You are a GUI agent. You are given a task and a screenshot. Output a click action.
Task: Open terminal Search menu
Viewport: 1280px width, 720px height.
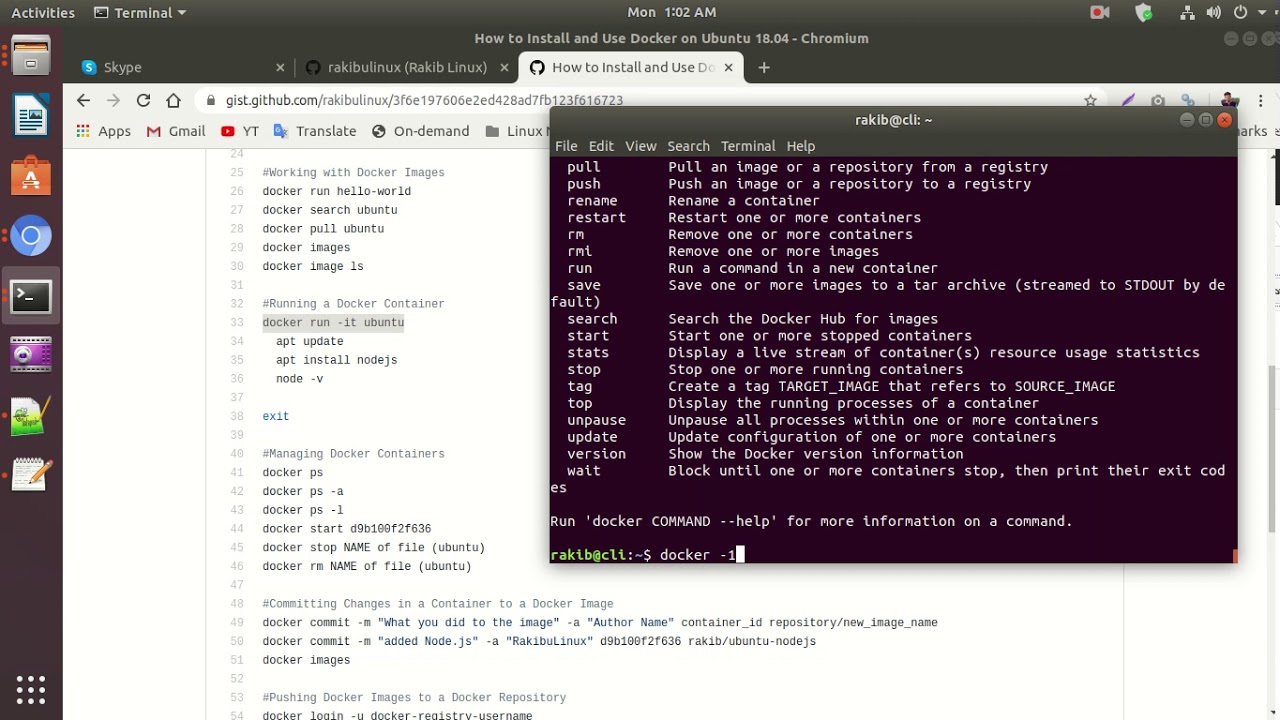click(689, 146)
